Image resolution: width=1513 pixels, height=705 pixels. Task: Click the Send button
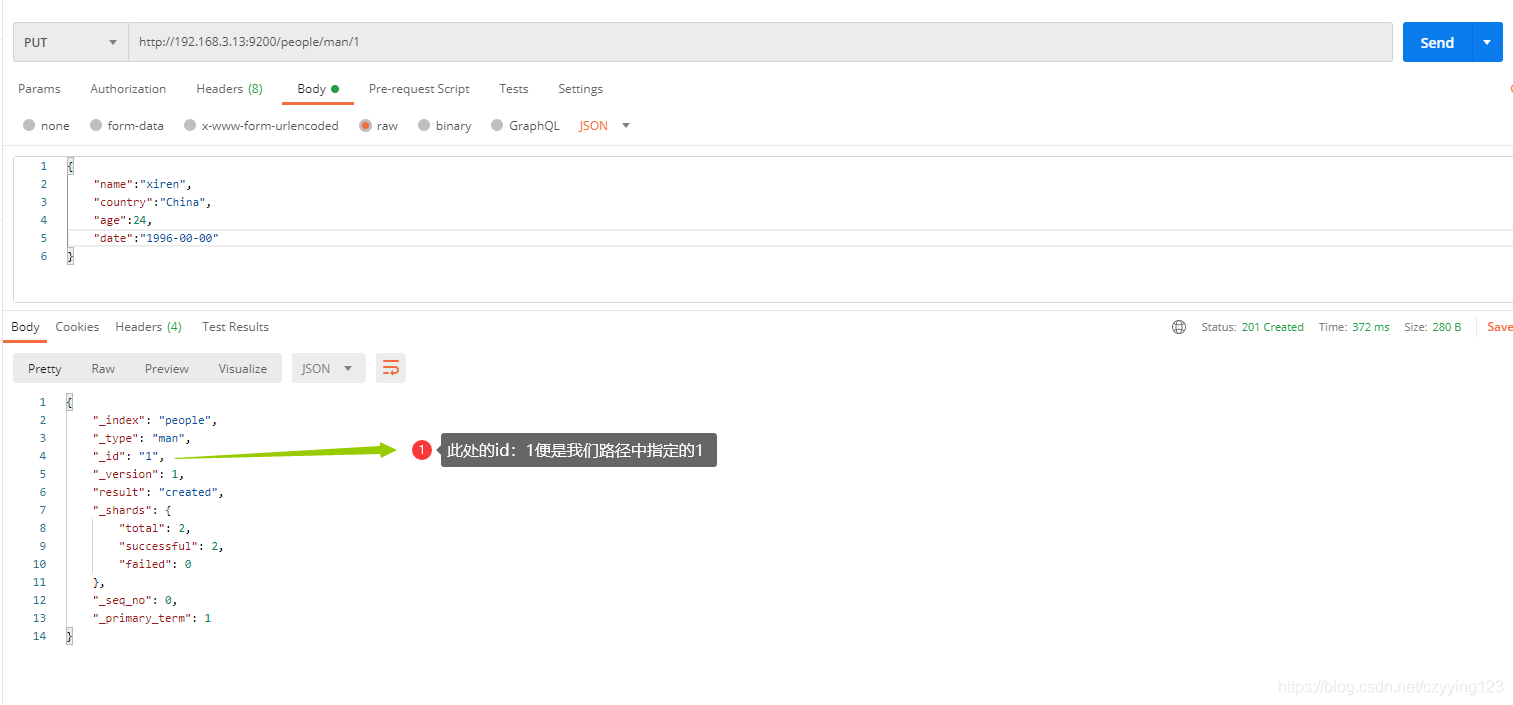click(1437, 42)
